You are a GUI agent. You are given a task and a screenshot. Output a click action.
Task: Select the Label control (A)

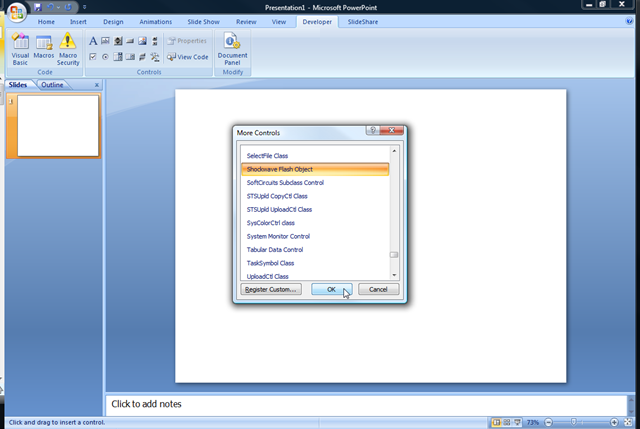pos(93,41)
